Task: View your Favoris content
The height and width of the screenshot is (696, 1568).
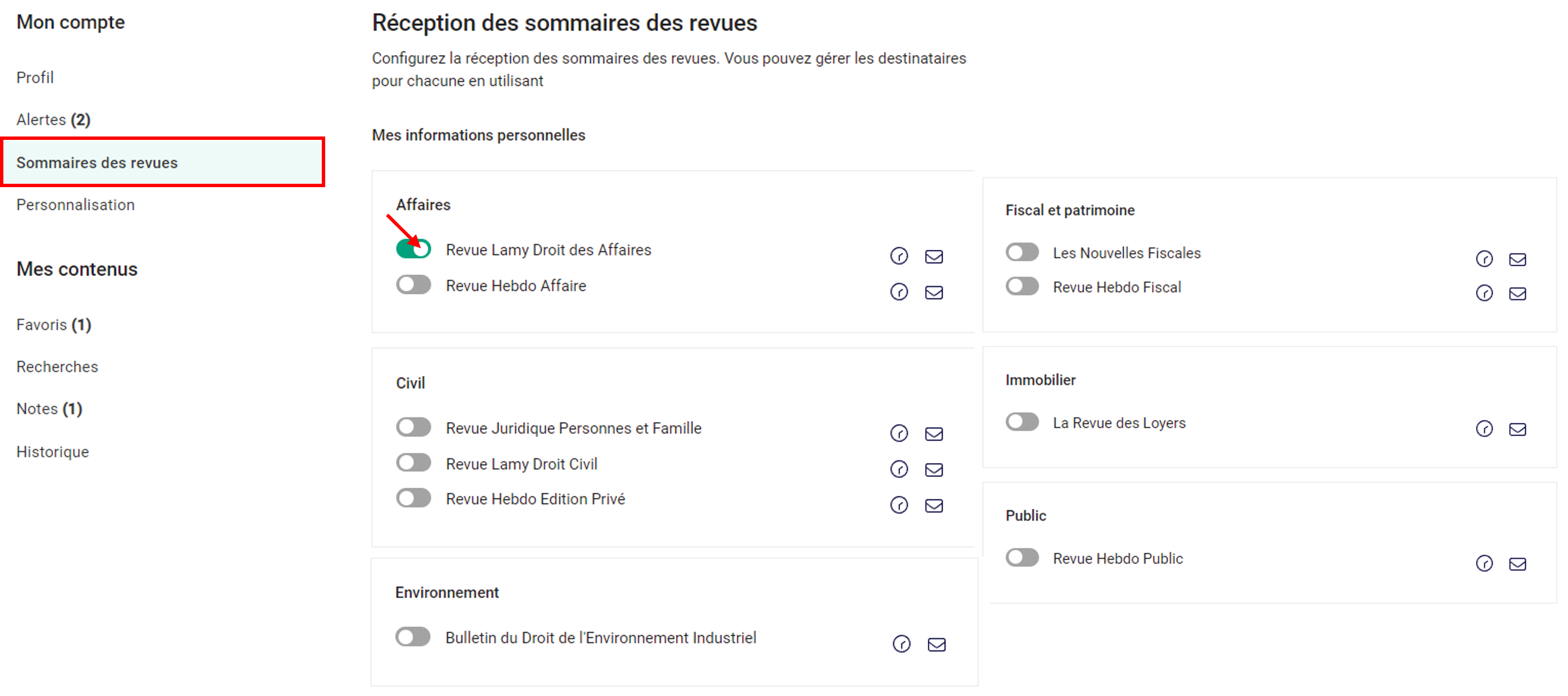Action: 54,324
